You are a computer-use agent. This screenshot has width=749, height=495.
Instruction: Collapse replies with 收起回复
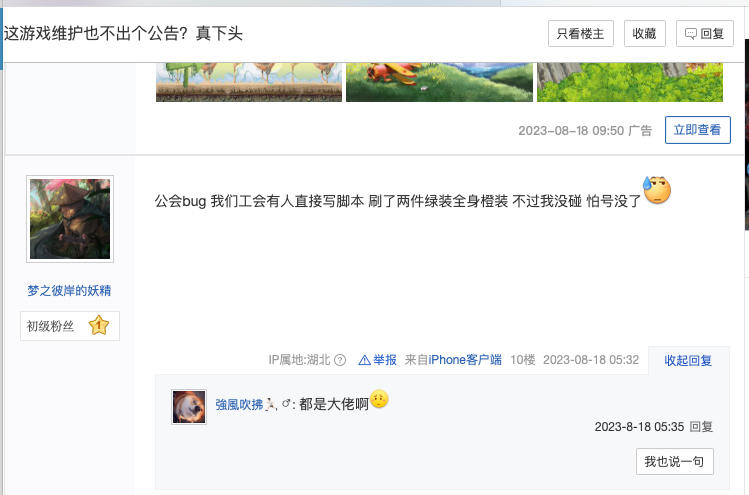(688, 360)
